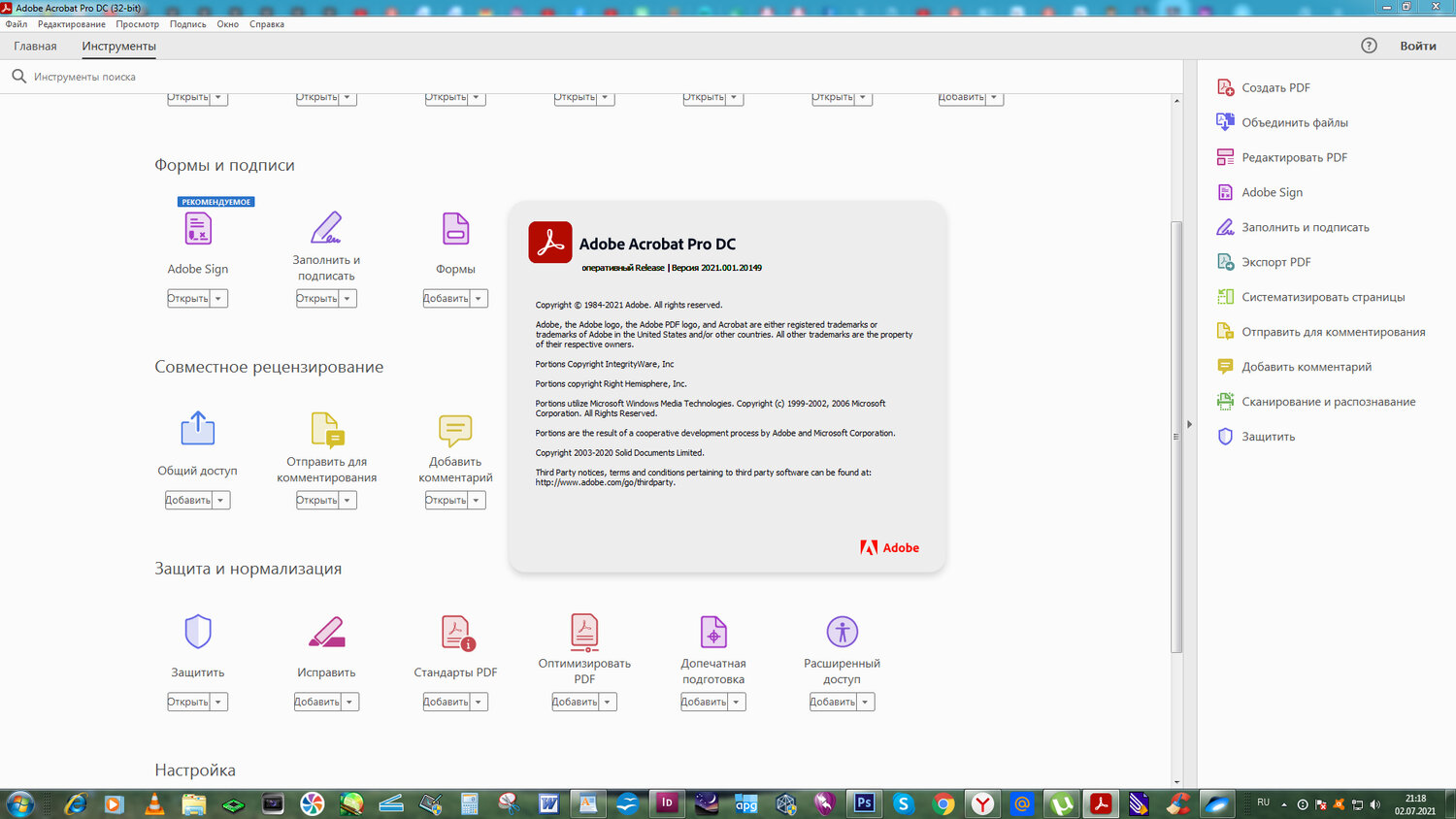Open Редактировать PDF from the right panel
The width and height of the screenshot is (1456, 819).
click(x=1282, y=157)
